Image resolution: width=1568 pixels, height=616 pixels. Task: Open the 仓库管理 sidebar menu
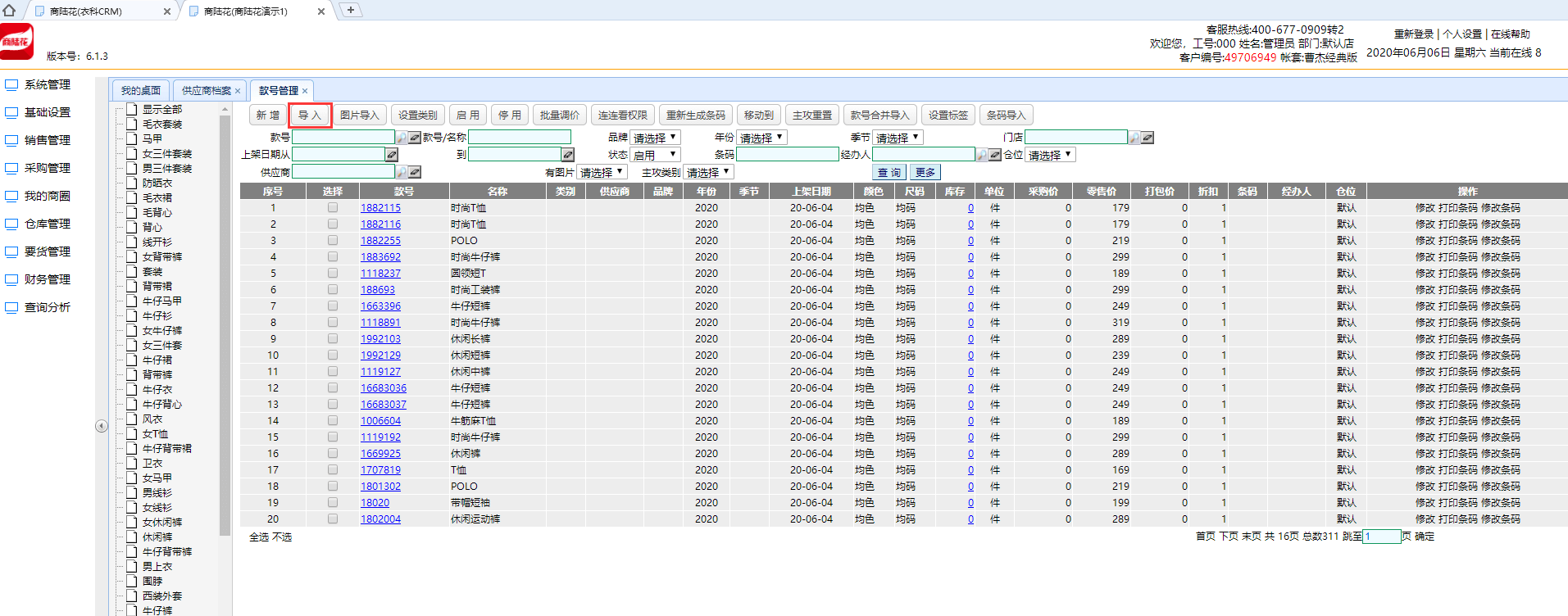tap(48, 224)
